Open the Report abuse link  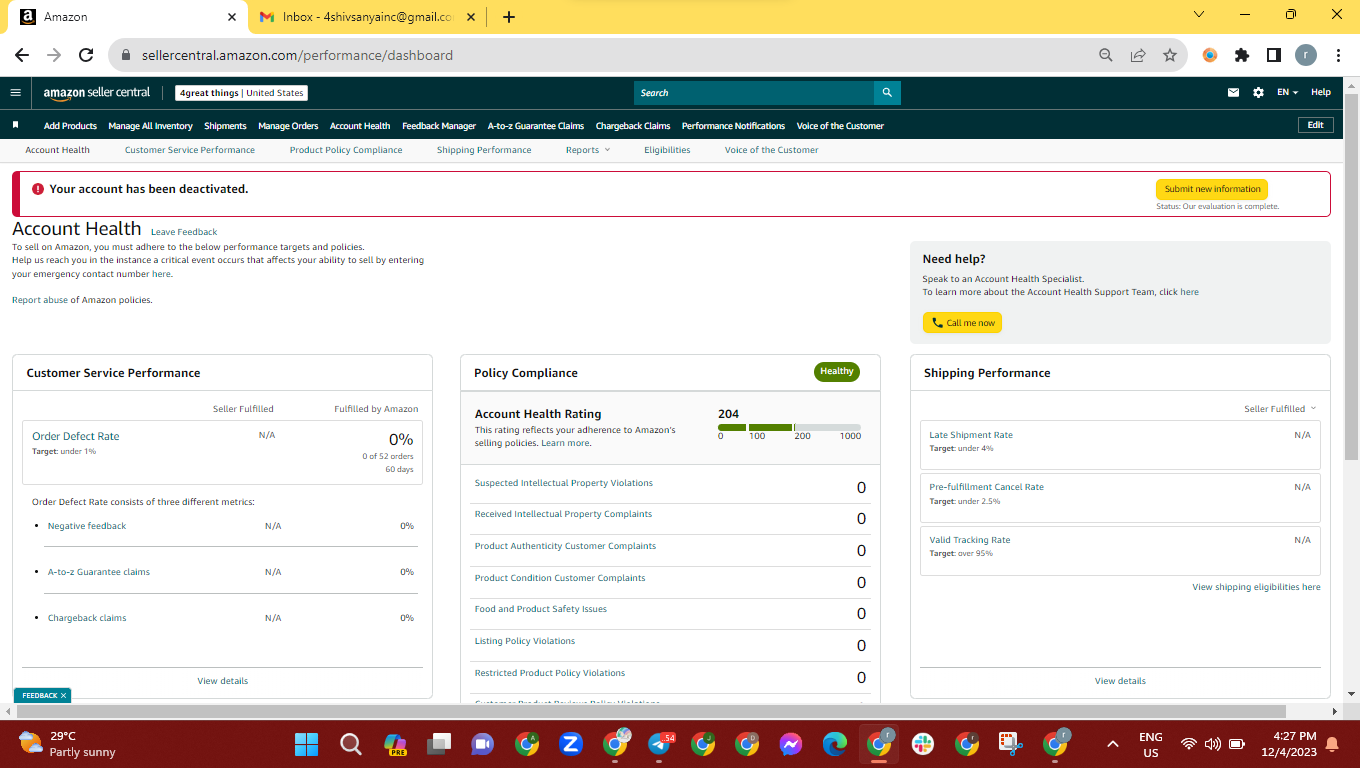tap(40, 300)
